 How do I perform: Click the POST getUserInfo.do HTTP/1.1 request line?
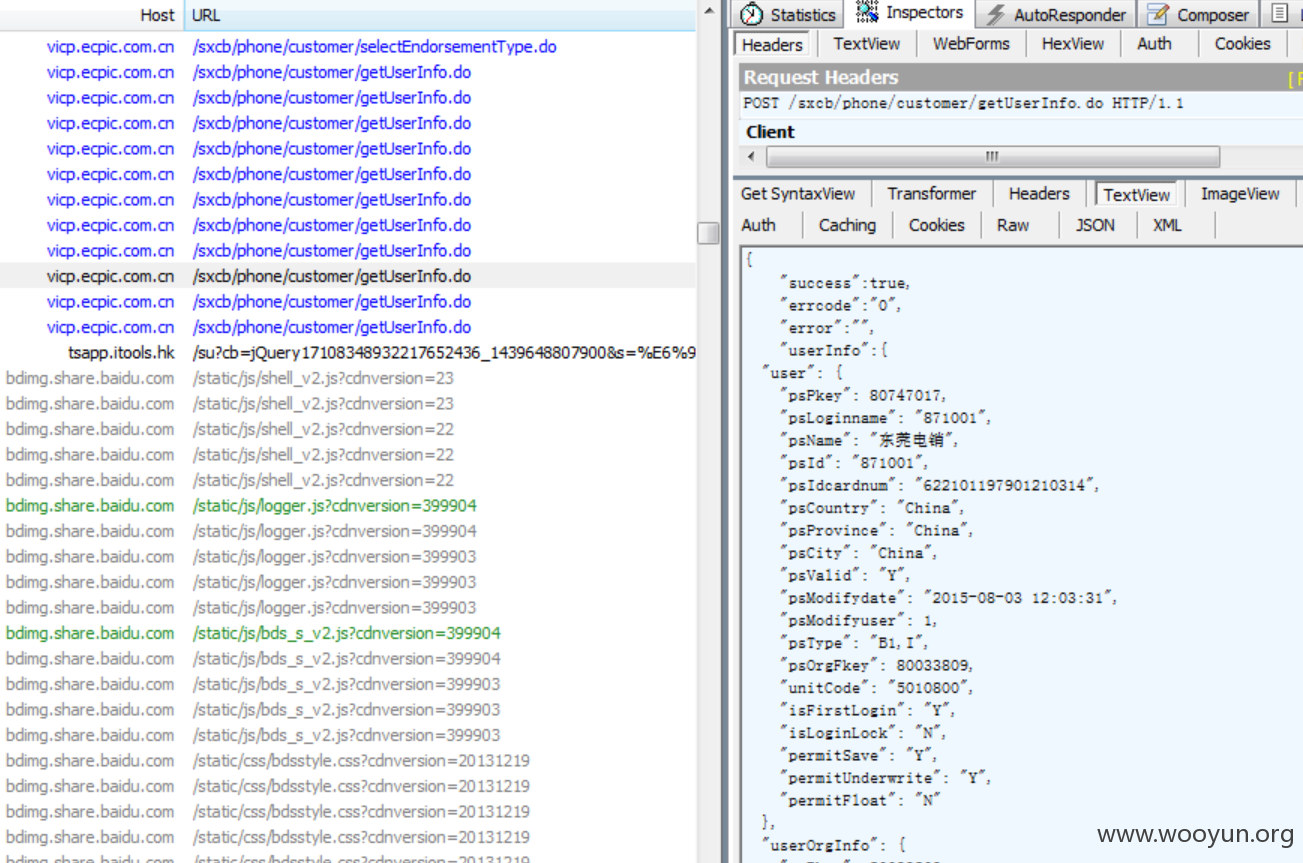click(963, 103)
